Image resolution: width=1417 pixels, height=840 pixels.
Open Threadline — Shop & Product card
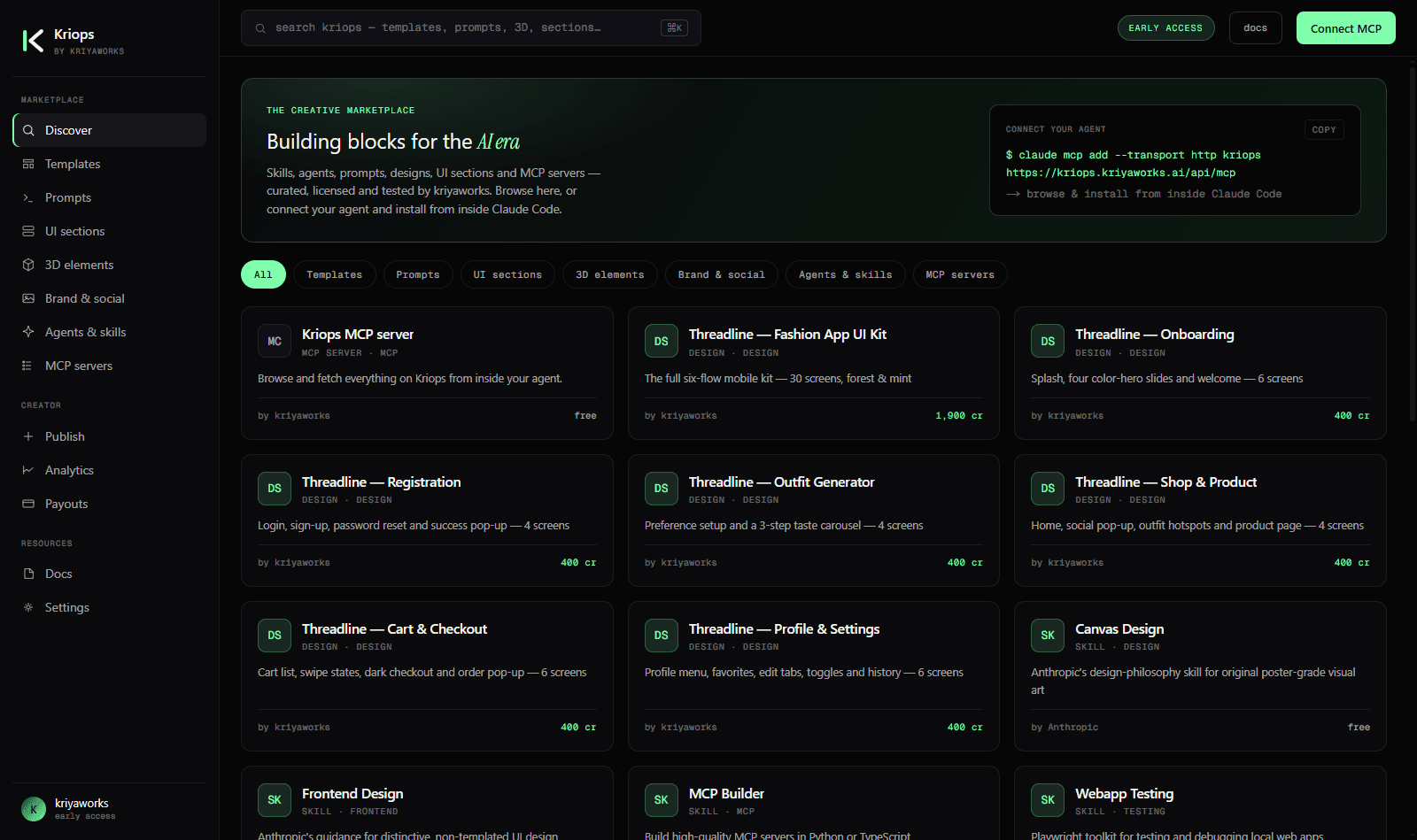point(1200,520)
